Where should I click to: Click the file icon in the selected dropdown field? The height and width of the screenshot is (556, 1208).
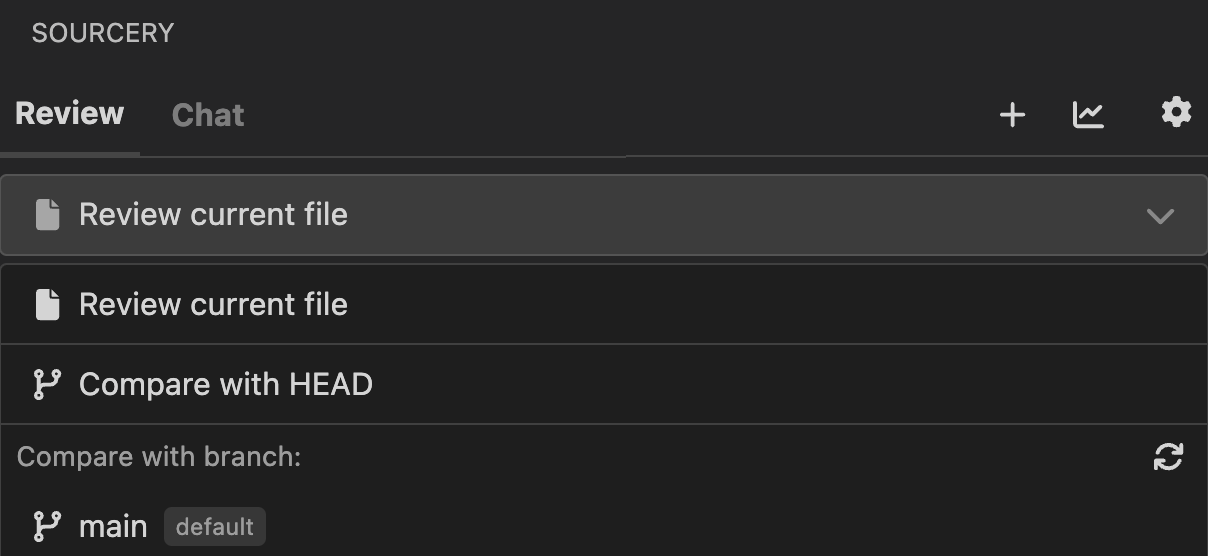point(47,215)
